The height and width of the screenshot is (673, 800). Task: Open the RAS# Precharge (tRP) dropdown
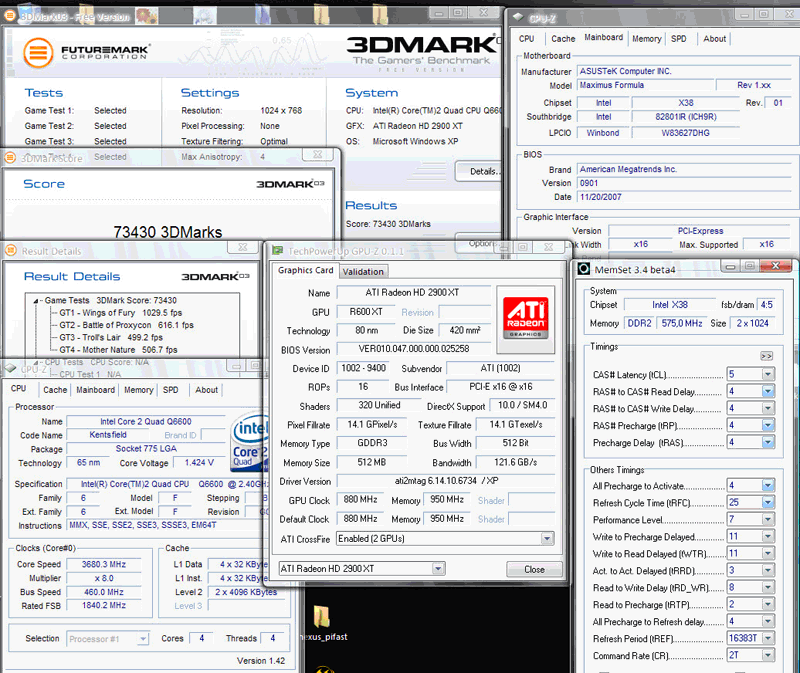(768, 425)
